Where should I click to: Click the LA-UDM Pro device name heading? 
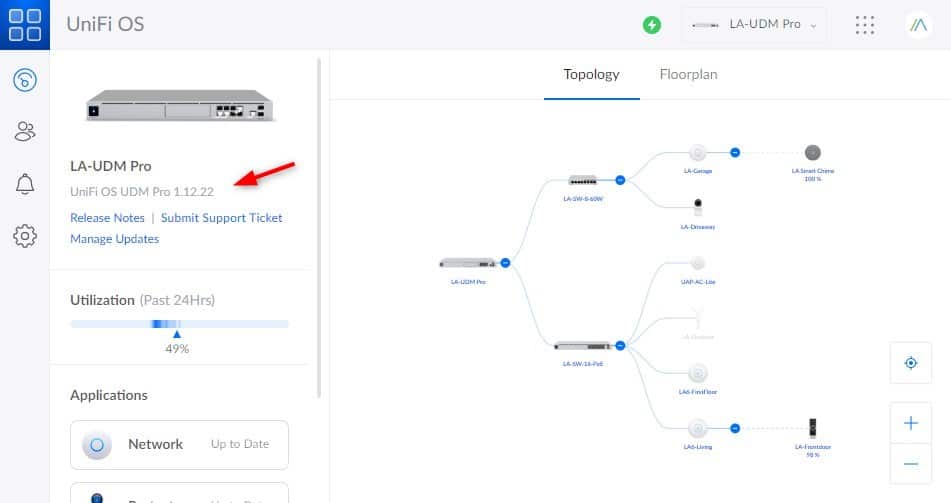111,166
